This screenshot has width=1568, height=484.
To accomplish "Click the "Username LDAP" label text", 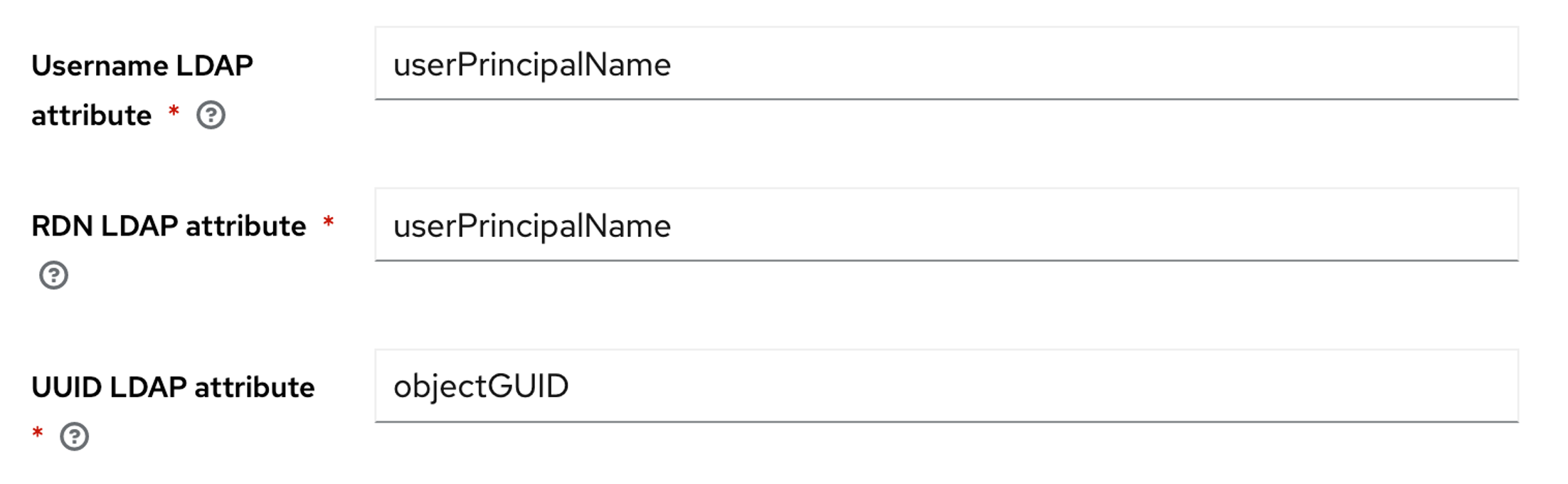I will click(142, 65).
